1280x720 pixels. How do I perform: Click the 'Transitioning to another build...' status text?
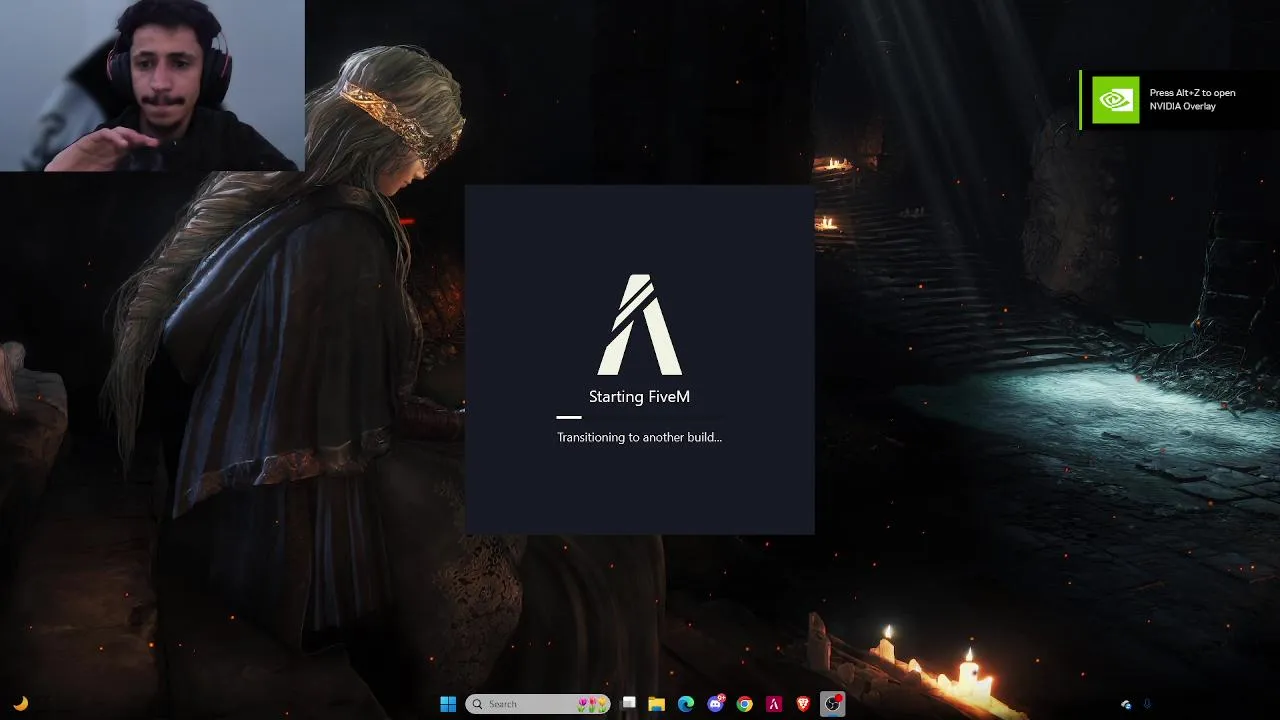click(639, 437)
